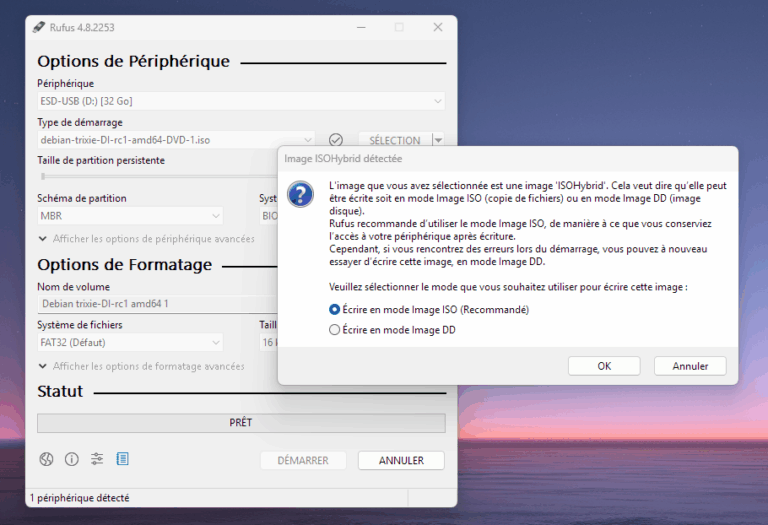Open the Système de fichiers FAT32 dropdown
The width and height of the screenshot is (768, 525).
tap(130, 342)
